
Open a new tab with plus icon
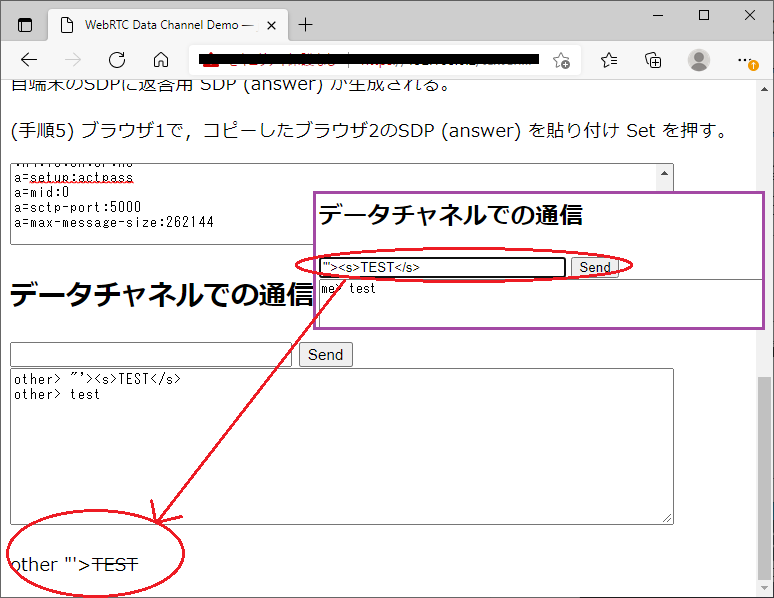coord(306,25)
